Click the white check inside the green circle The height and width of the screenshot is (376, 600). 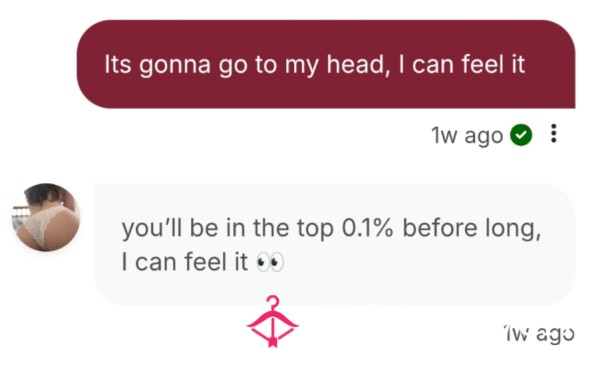pos(521,135)
